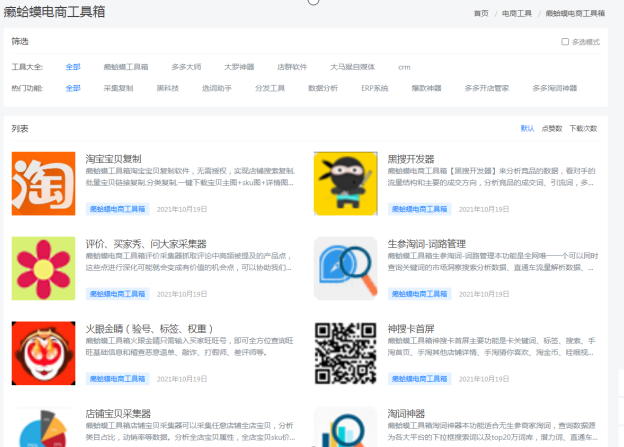Open the 火眼金睛（验号、标签、权重）title
The image size is (624, 447).
click(x=150, y=328)
